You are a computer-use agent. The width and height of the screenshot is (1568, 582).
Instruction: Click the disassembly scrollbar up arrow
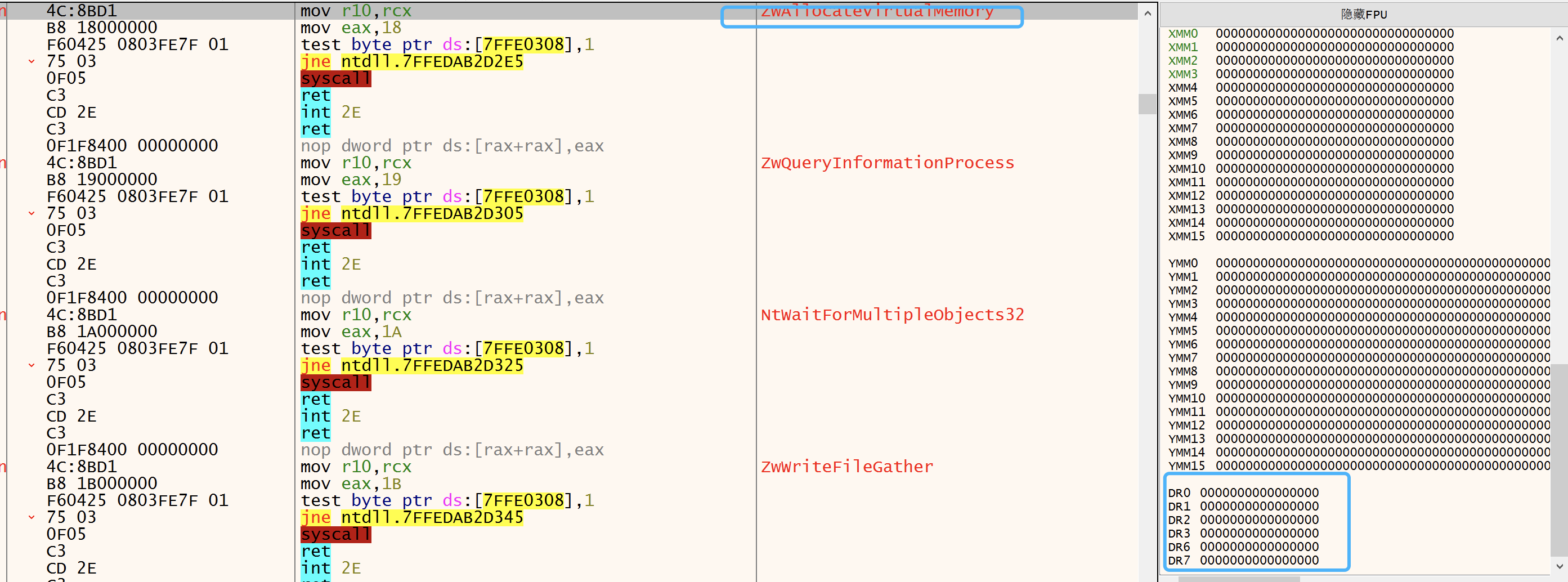pos(1148,13)
